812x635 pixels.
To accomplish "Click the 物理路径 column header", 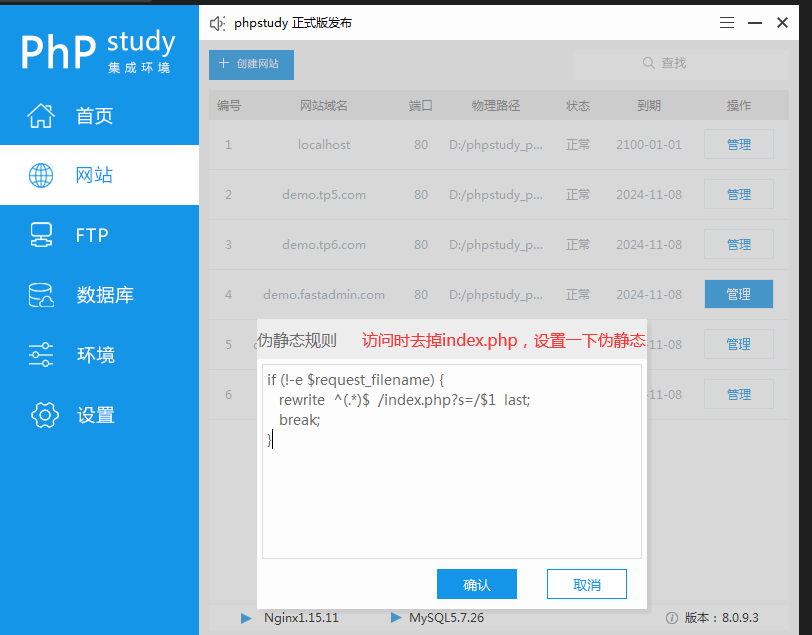I will coord(496,106).
